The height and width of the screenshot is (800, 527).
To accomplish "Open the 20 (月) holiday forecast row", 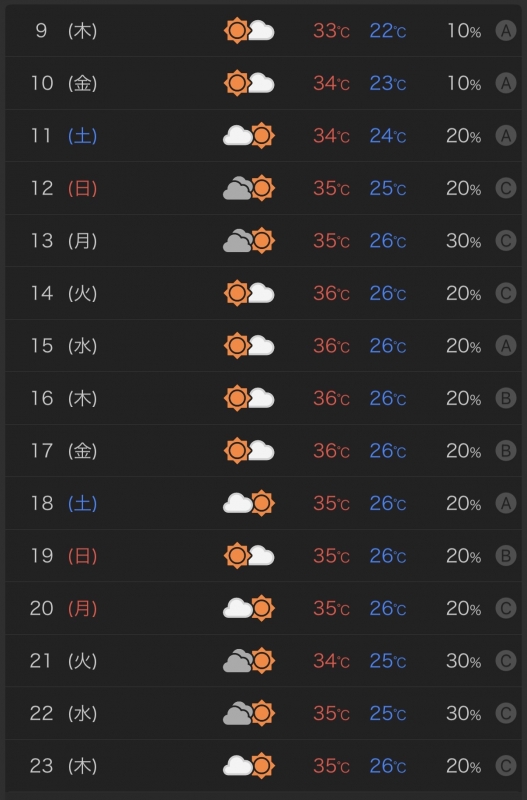I will [x=263, y=608].
